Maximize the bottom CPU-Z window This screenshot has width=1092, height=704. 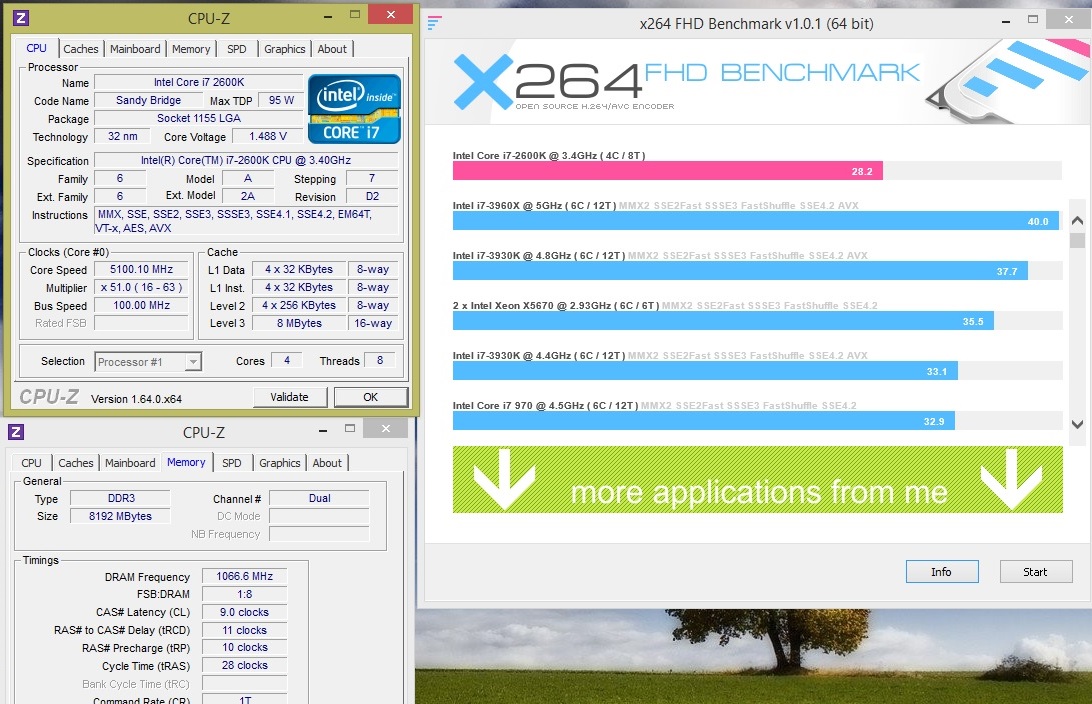click(350, 429)
